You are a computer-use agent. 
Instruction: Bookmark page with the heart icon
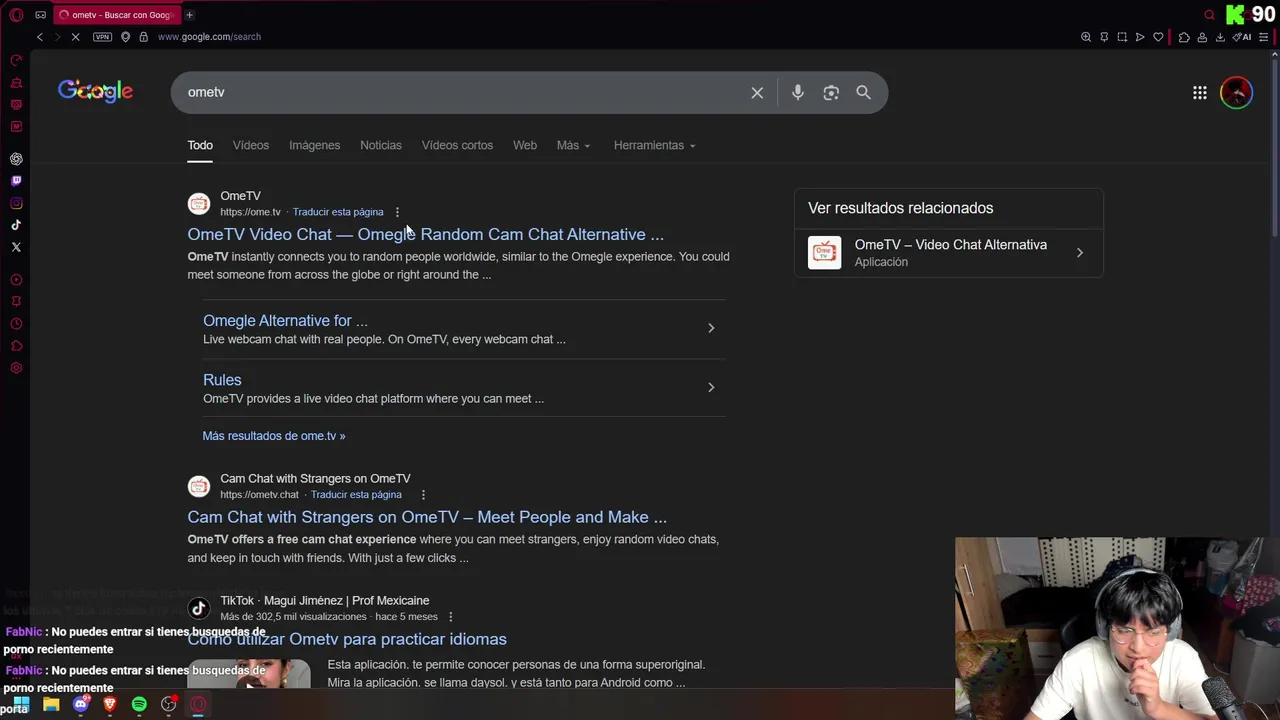click(x=1158, y=37)
